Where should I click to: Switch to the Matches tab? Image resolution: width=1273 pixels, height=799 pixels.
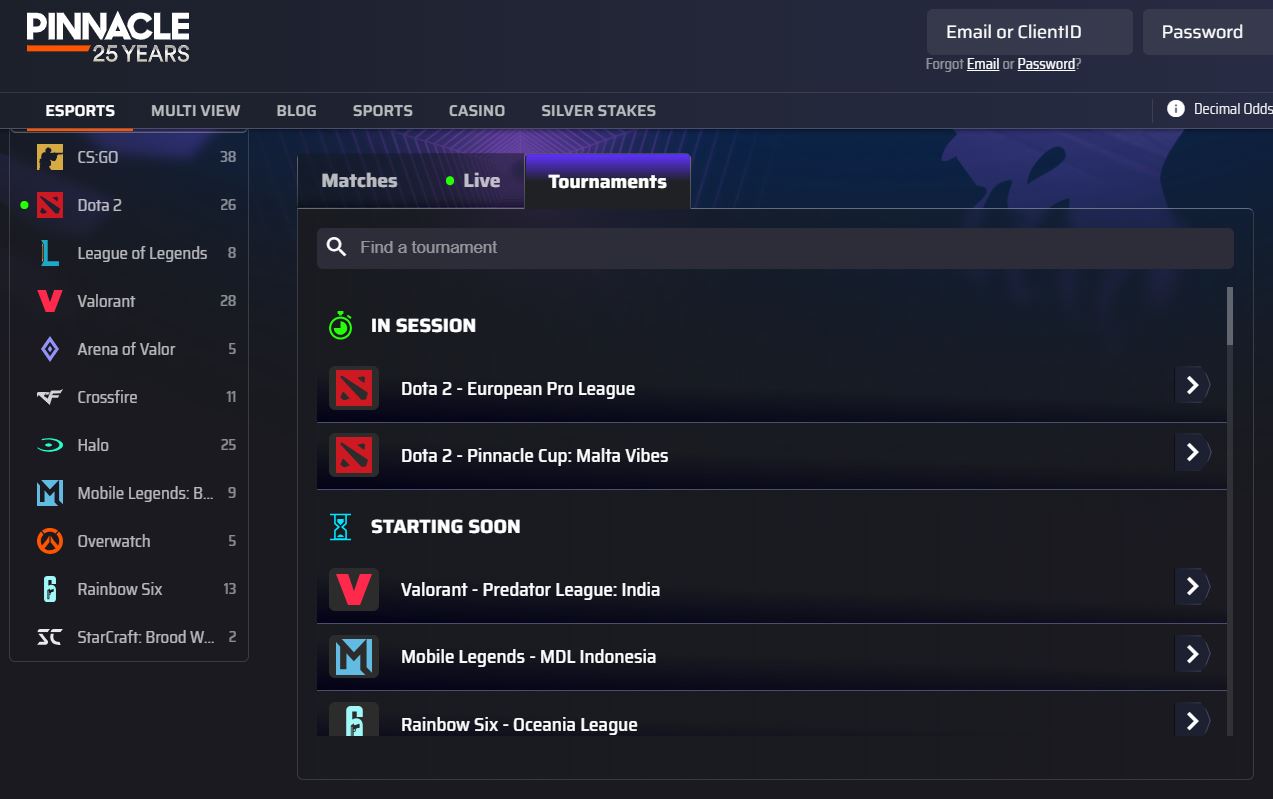tap(359, 181)
